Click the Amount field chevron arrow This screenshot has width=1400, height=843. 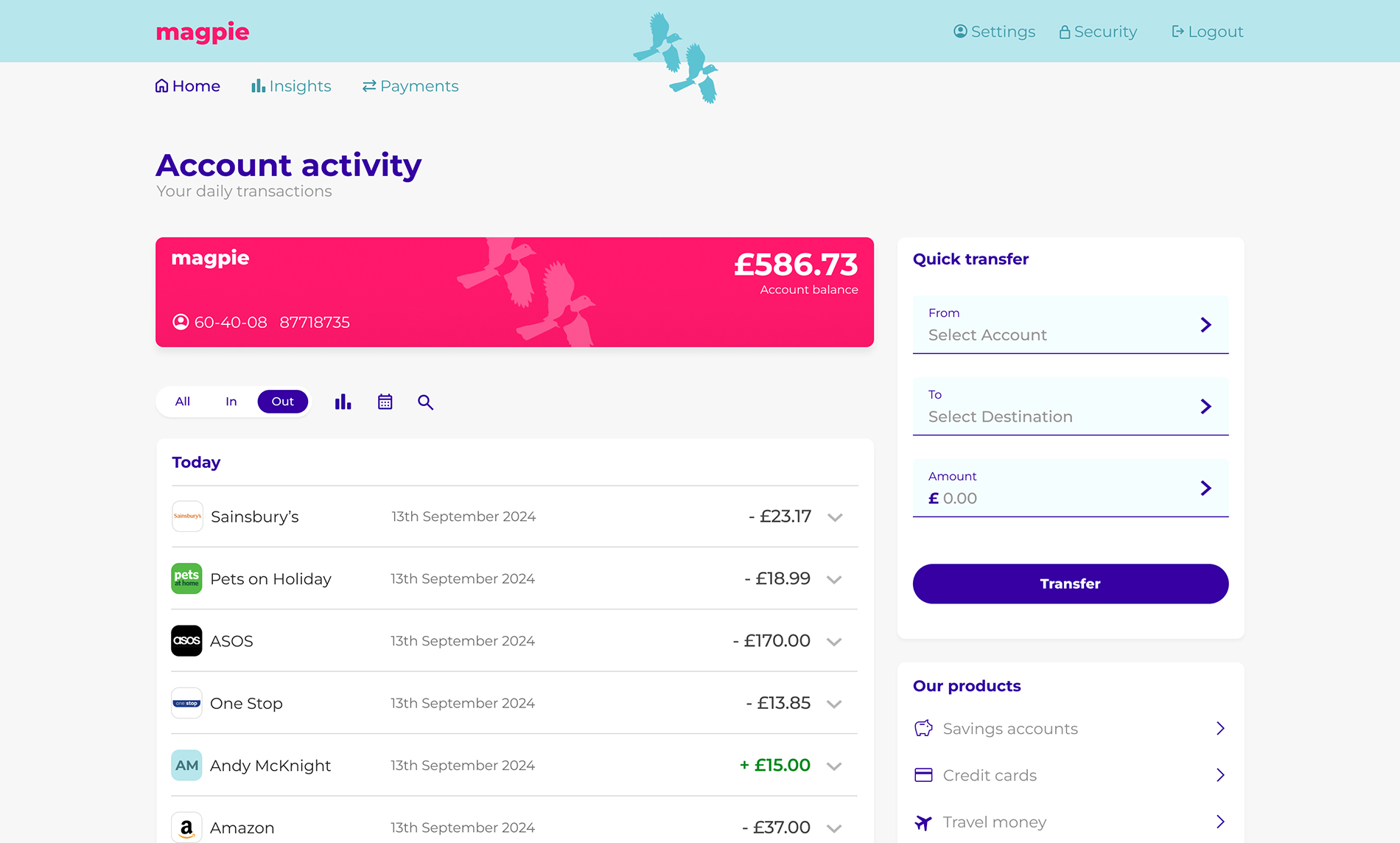coord(1205,488)
